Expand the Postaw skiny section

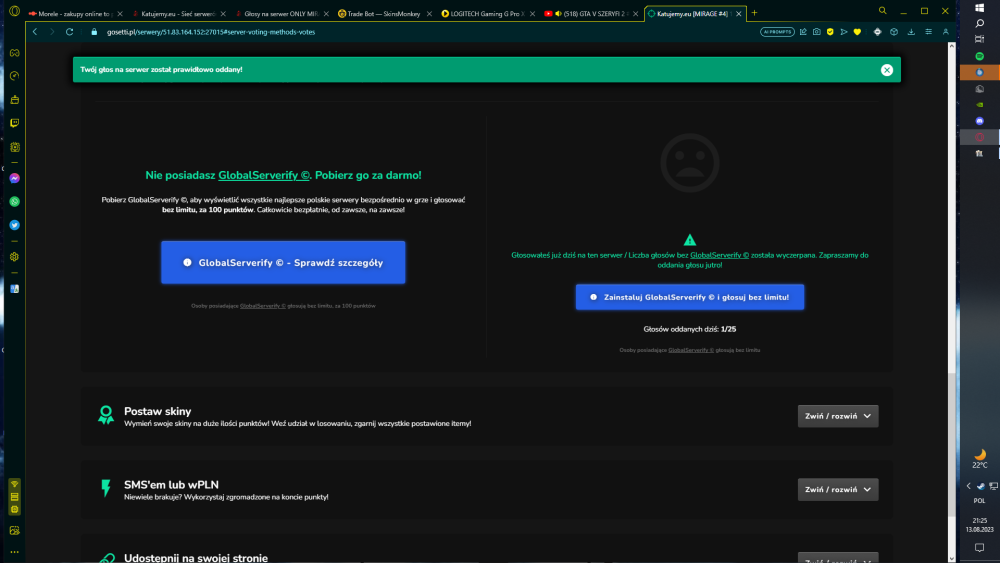[838, 416]
